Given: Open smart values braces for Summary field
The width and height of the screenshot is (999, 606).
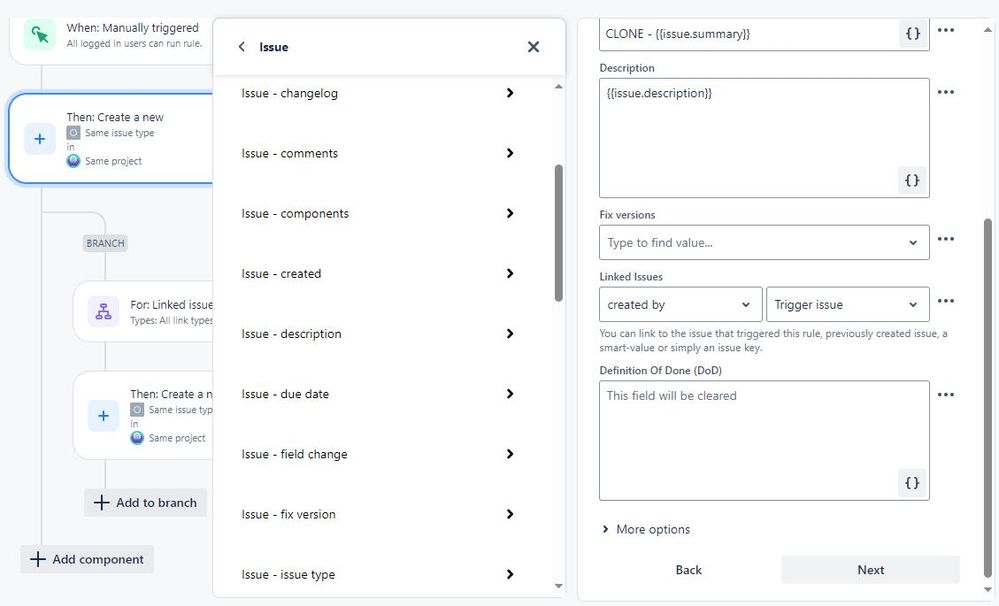Looking at the screenshot, I should pos(913,33).
